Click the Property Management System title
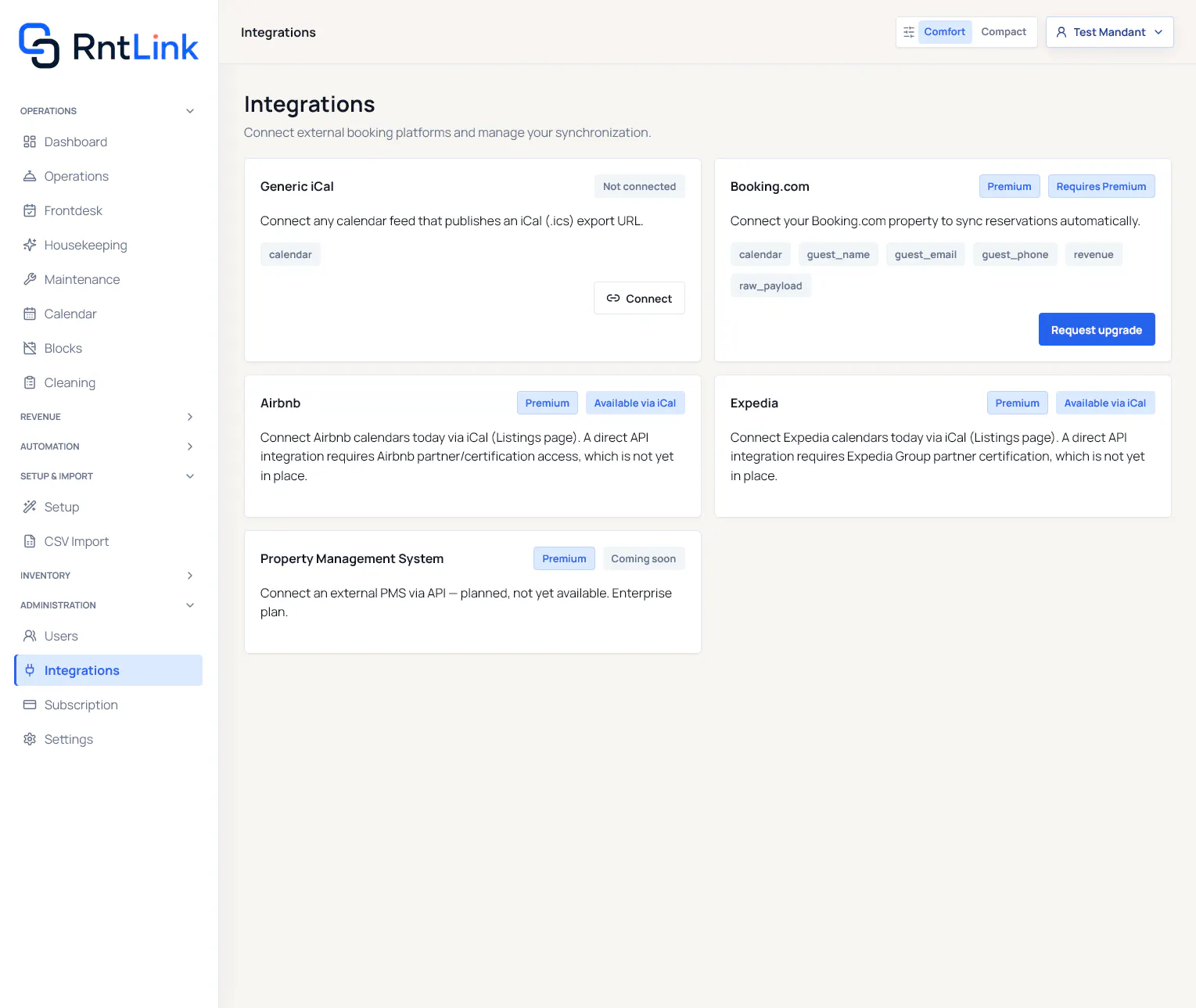The image size is (1196, 1008). (352, 558)
